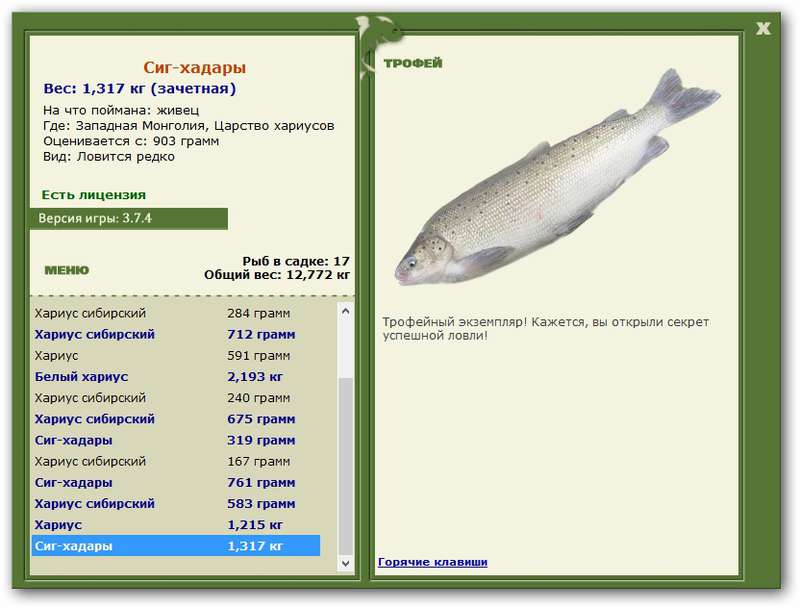The height and width of the screenshot is (608, 800).
Task: Click the Сиг-хадары title heading
Action: [194, 67]
